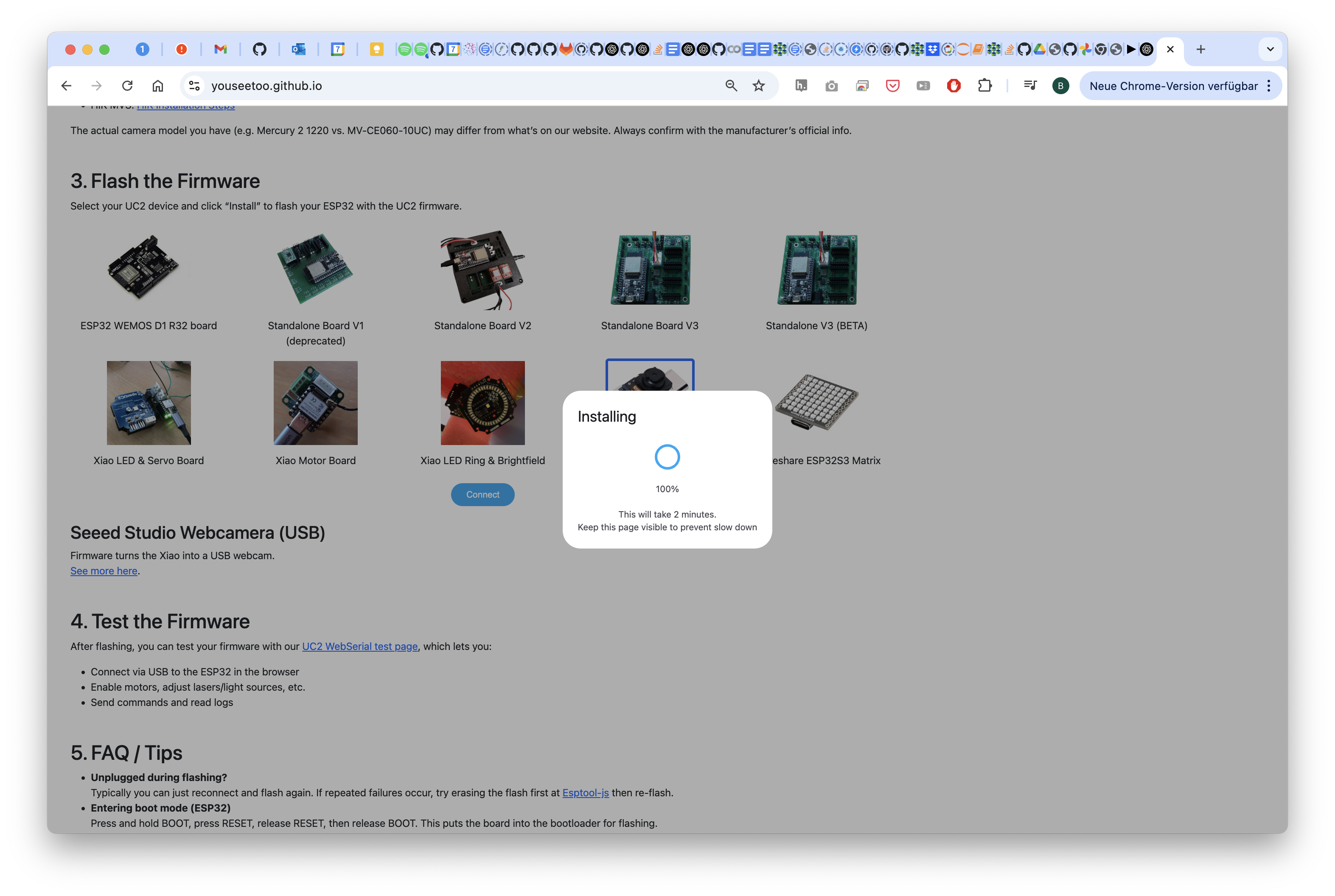Follow the See more here link

point(104,571)
